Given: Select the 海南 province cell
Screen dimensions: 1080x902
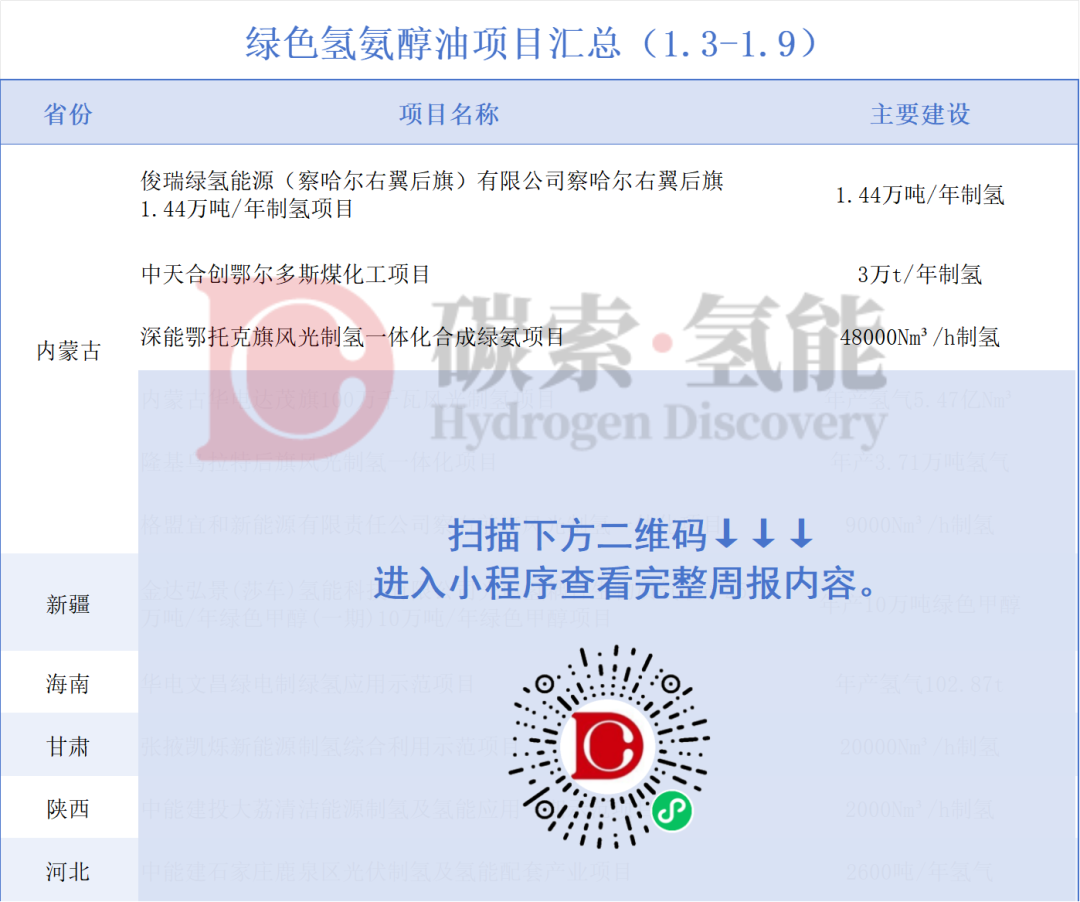Looking at the screenshot, I should pos(68,684).
